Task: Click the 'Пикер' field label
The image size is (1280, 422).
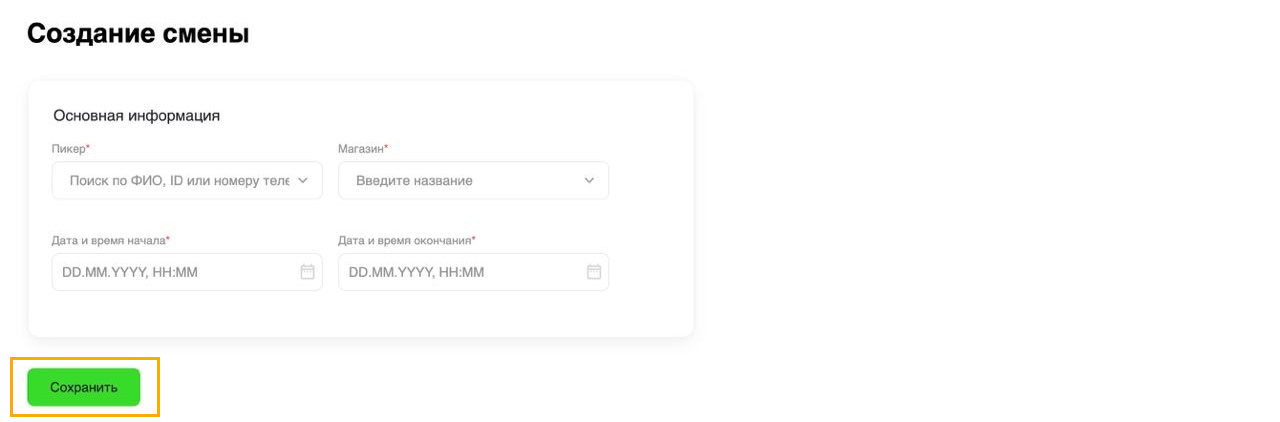Action: pos(68,149)
